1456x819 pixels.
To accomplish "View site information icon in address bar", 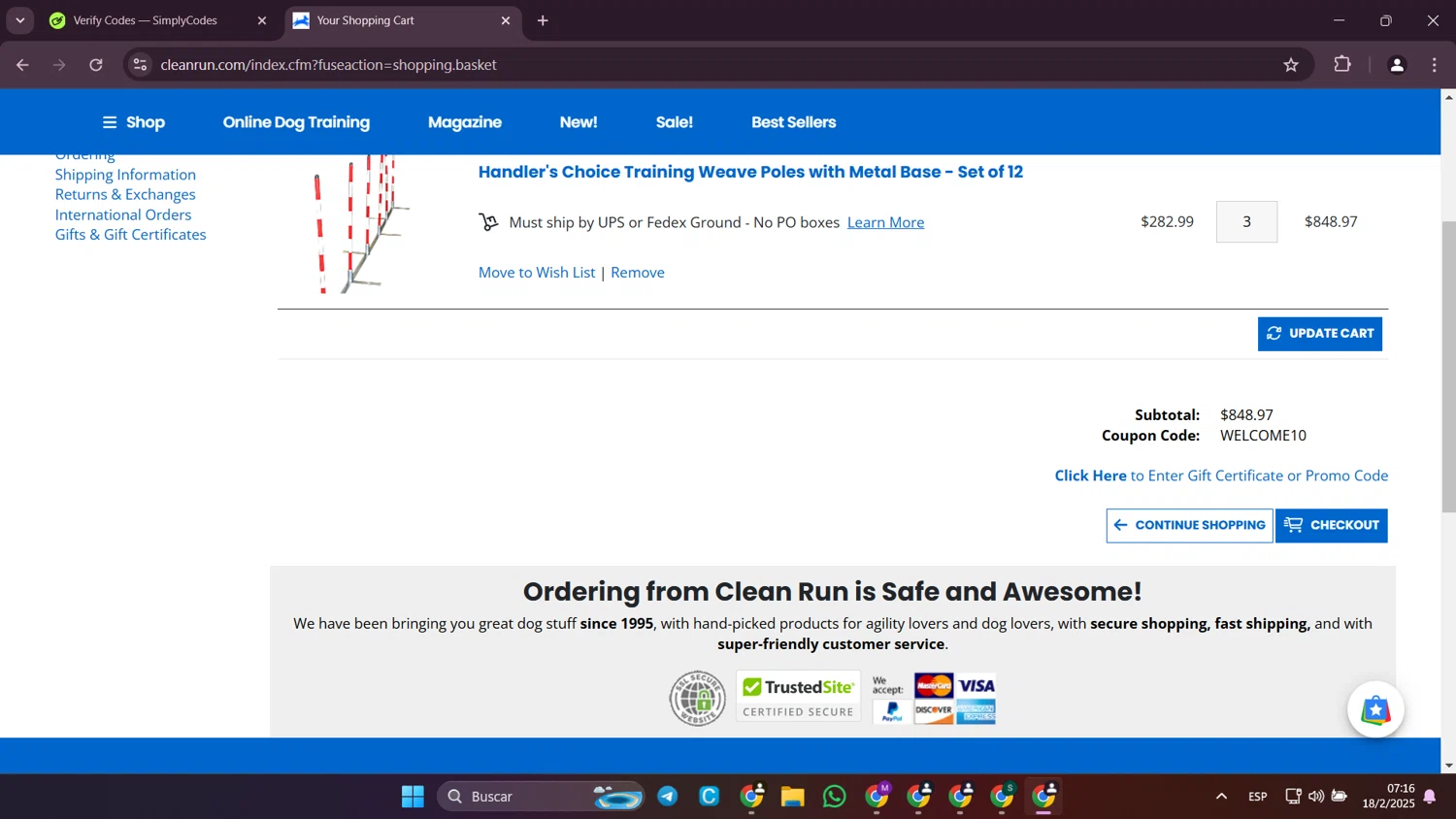I will point(140,65).
